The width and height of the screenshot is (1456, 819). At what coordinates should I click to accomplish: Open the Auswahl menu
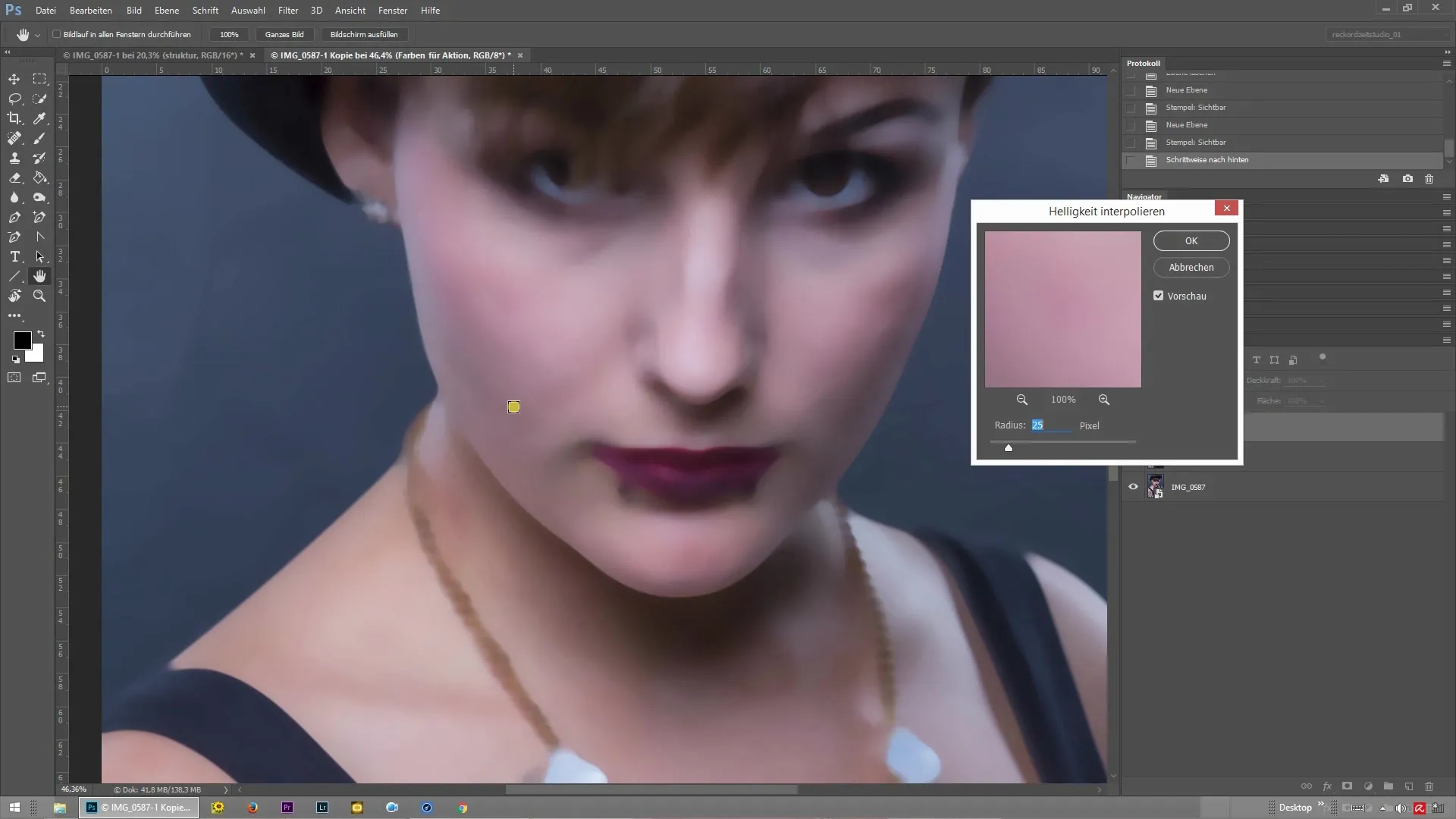click(x=248, y=11)
